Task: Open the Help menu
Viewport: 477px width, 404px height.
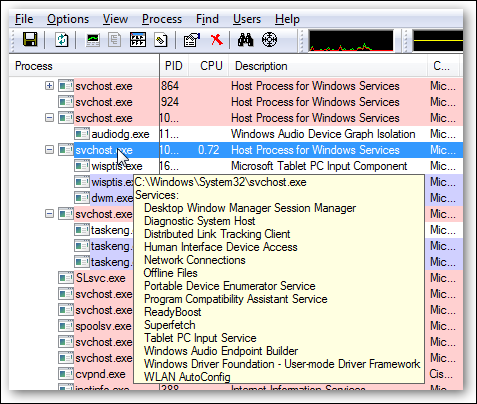Action: pyautogui.click(x=287, y=19)
